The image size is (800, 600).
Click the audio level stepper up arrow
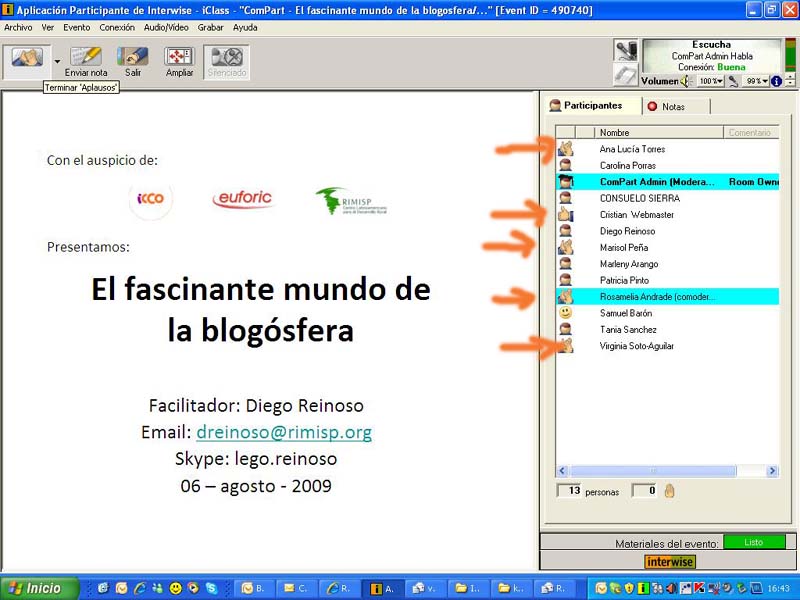tap(790, 77)
